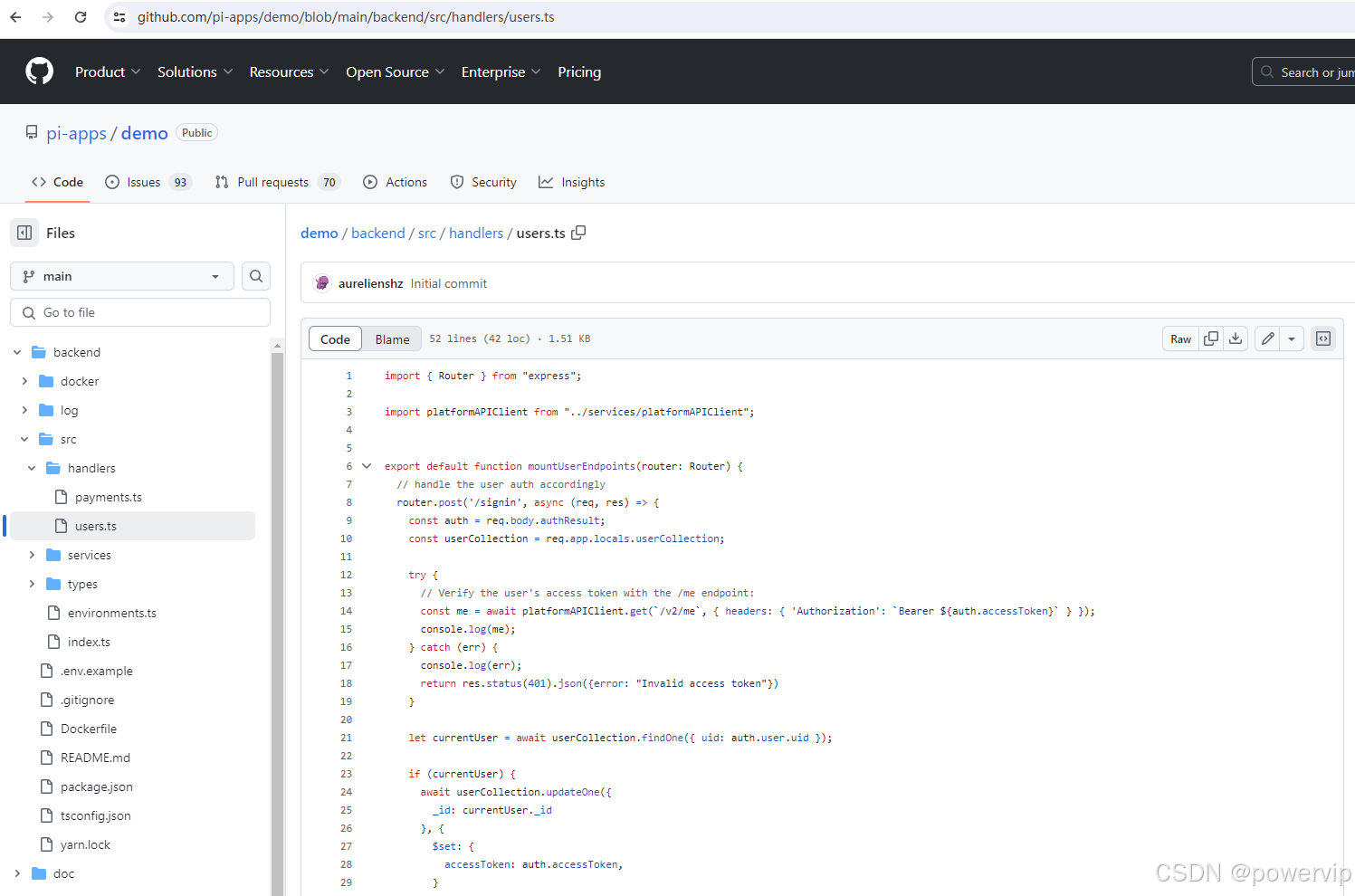Viewport: 1355px width, 896px height.
Task: Select the payments.ts file icon
Action: pyautogui.click(x=62, y=497)
